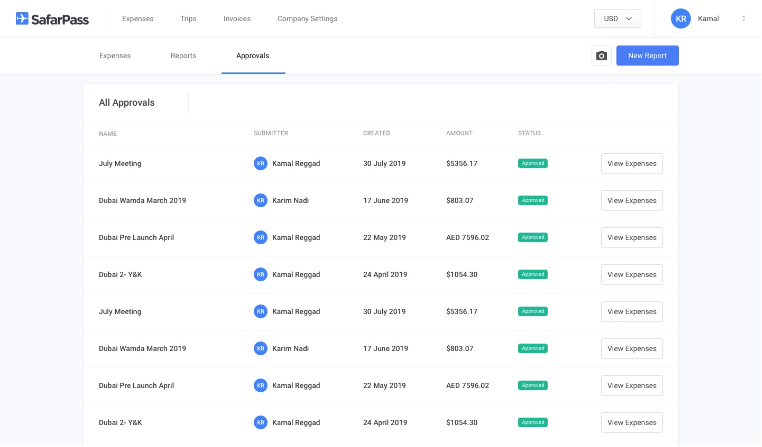Screen dimensions: 762x447
Task: Click the KR avatar in top bar
Action: (681, 18)
